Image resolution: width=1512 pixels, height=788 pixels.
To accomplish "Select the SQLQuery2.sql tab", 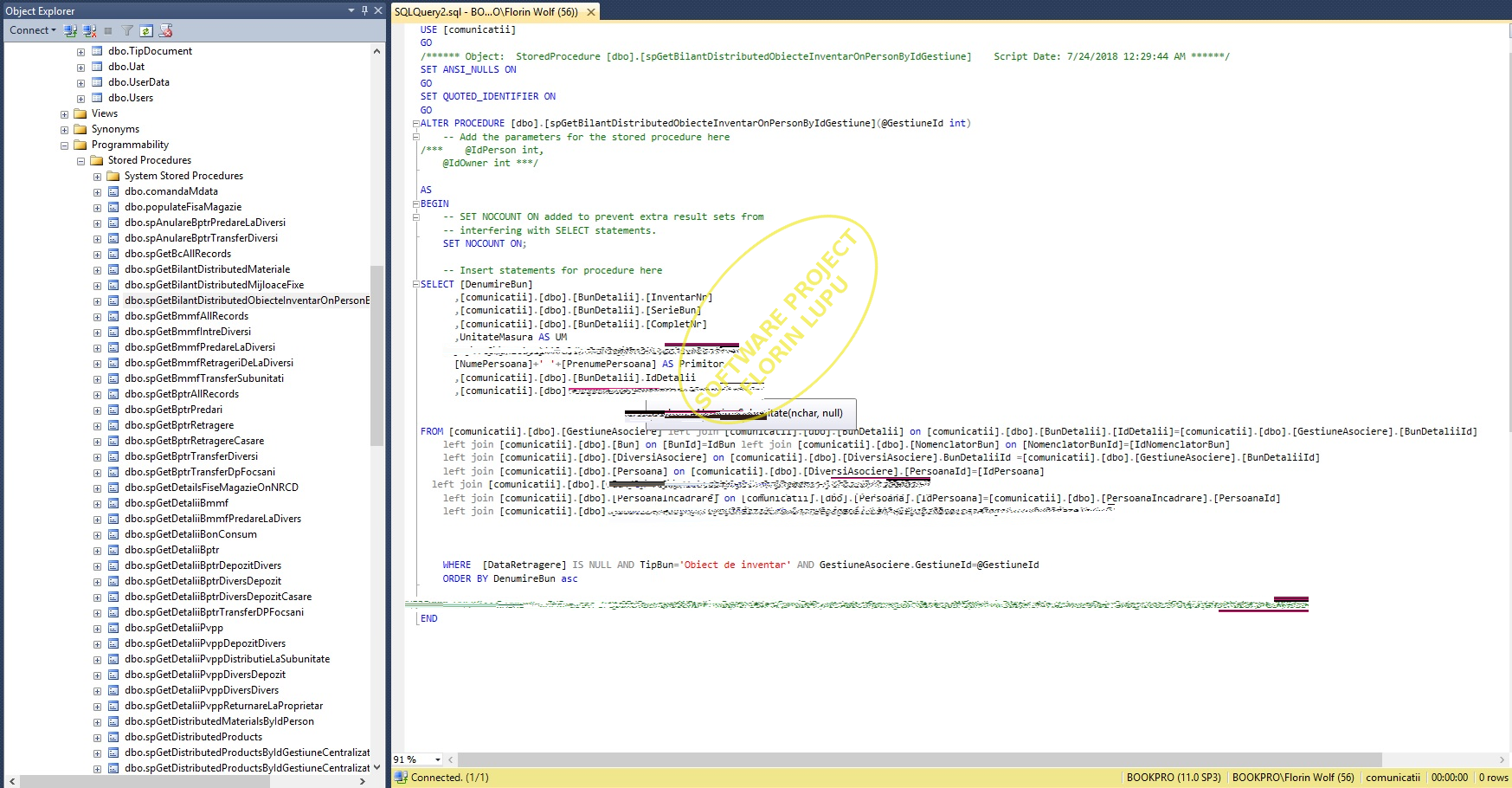I will click(x=486, y=12).
